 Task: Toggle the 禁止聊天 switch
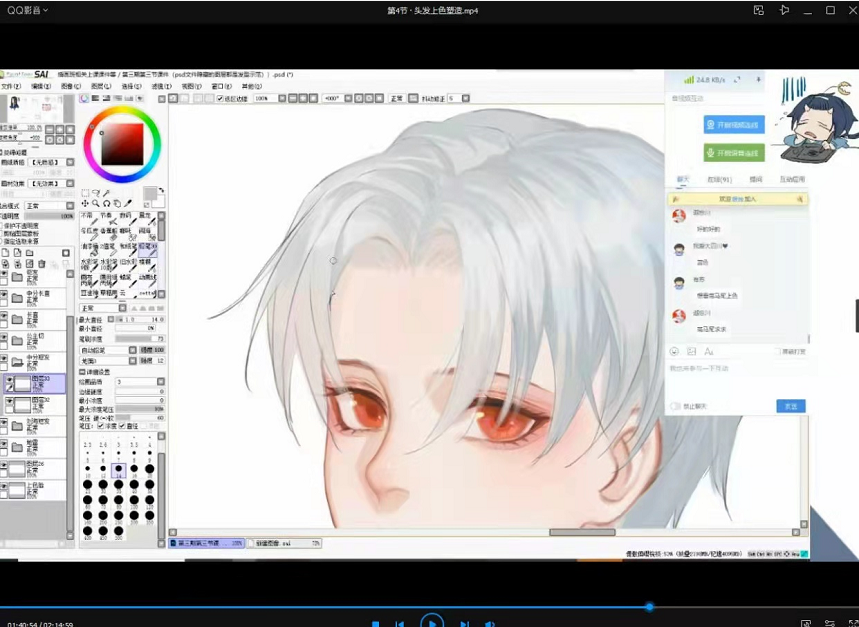coord(675,406)
